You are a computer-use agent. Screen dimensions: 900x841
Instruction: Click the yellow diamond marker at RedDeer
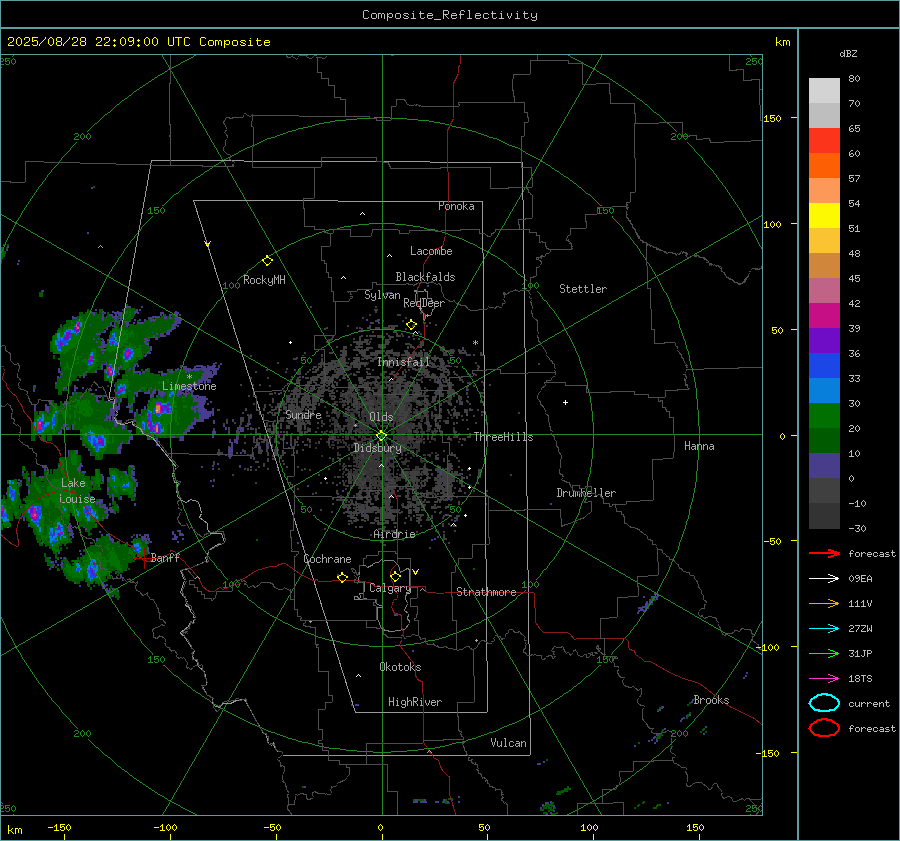411,325
